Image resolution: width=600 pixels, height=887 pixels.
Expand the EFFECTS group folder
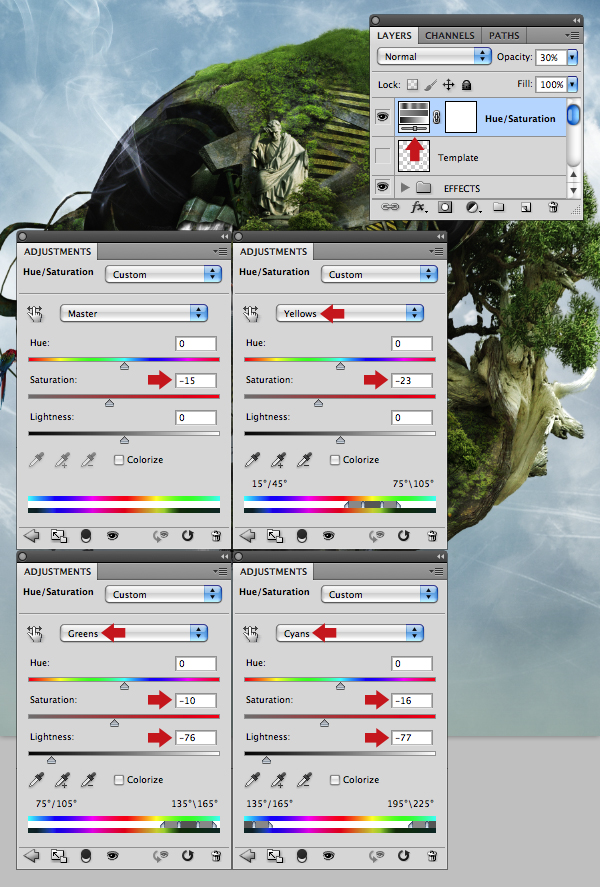[x=405, y=187]
